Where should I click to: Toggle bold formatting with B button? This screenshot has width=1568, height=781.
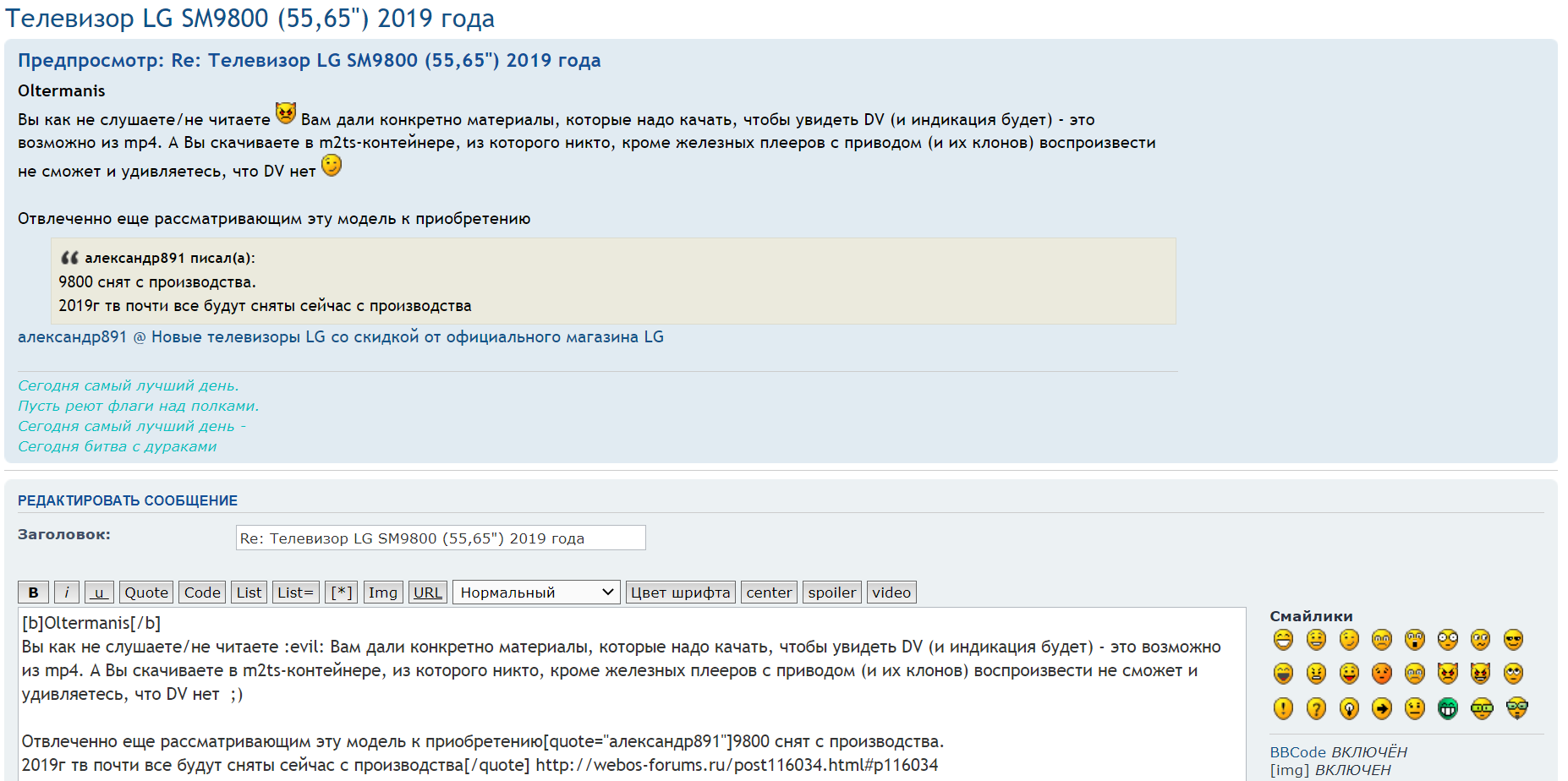[x=33, y=593]
